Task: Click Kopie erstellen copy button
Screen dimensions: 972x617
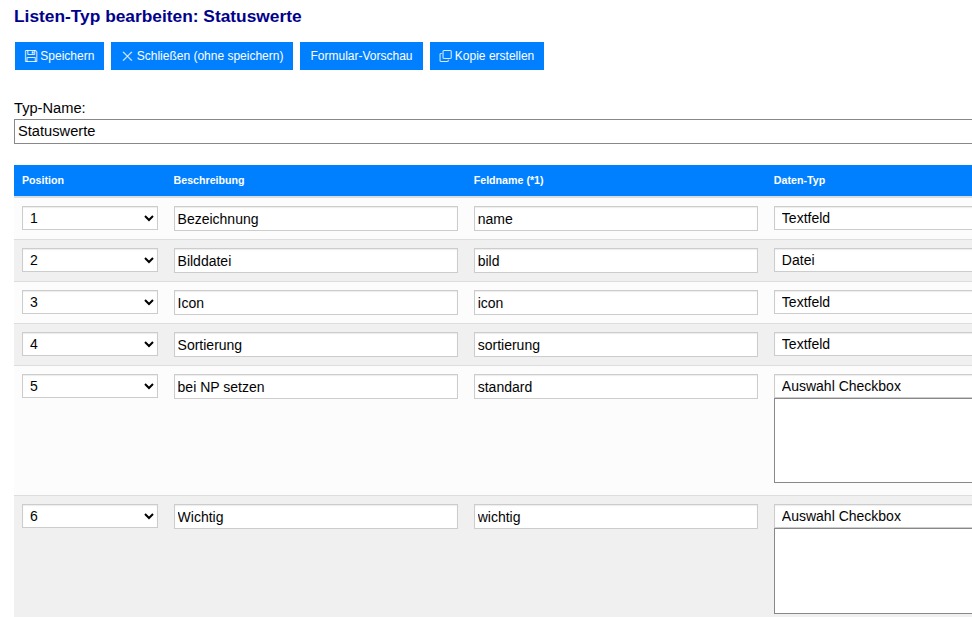Action: 486,56
